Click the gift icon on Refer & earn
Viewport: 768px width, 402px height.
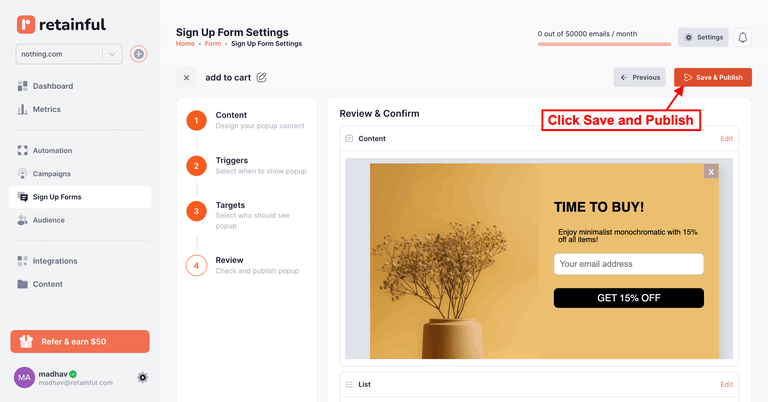pos(27,341)
